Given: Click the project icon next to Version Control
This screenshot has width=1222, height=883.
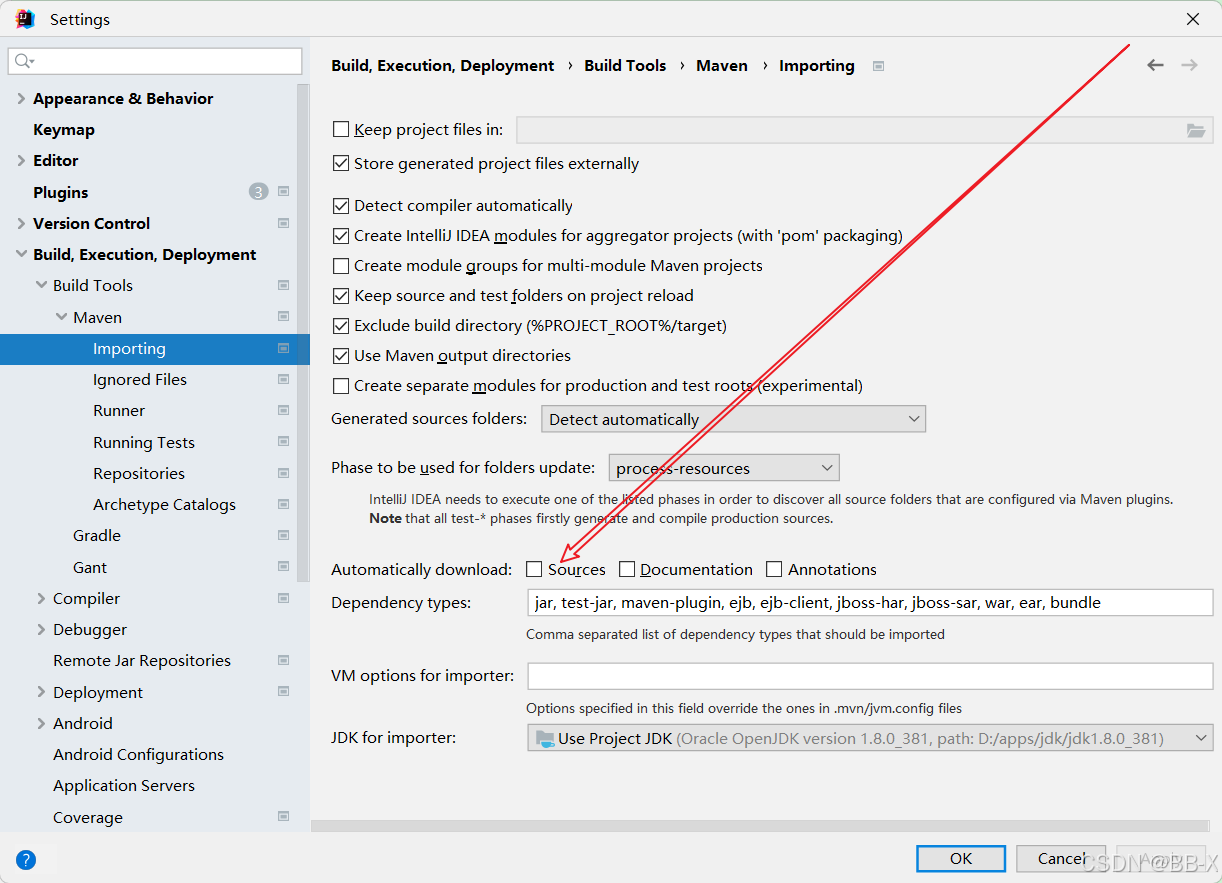Looking at the screenshot, I should (284, 223).
